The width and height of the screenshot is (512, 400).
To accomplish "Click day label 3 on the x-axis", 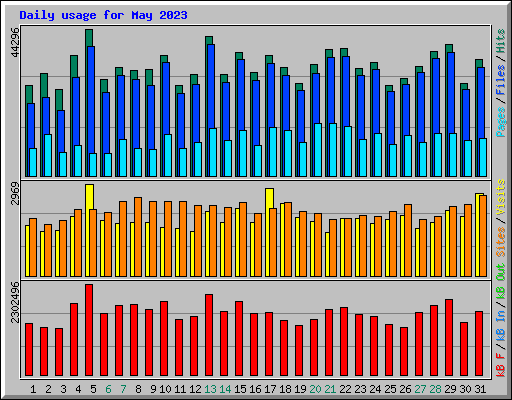I will pyautogui.click(x=63, y=389).
